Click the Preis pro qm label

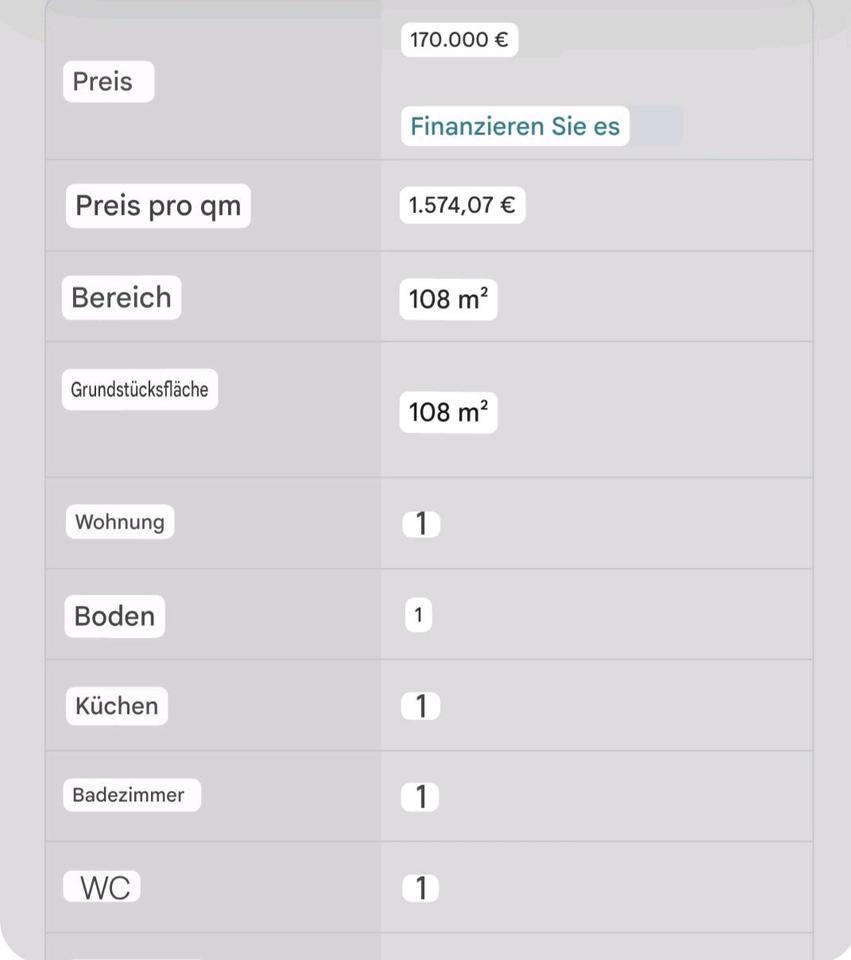[158, 206]
